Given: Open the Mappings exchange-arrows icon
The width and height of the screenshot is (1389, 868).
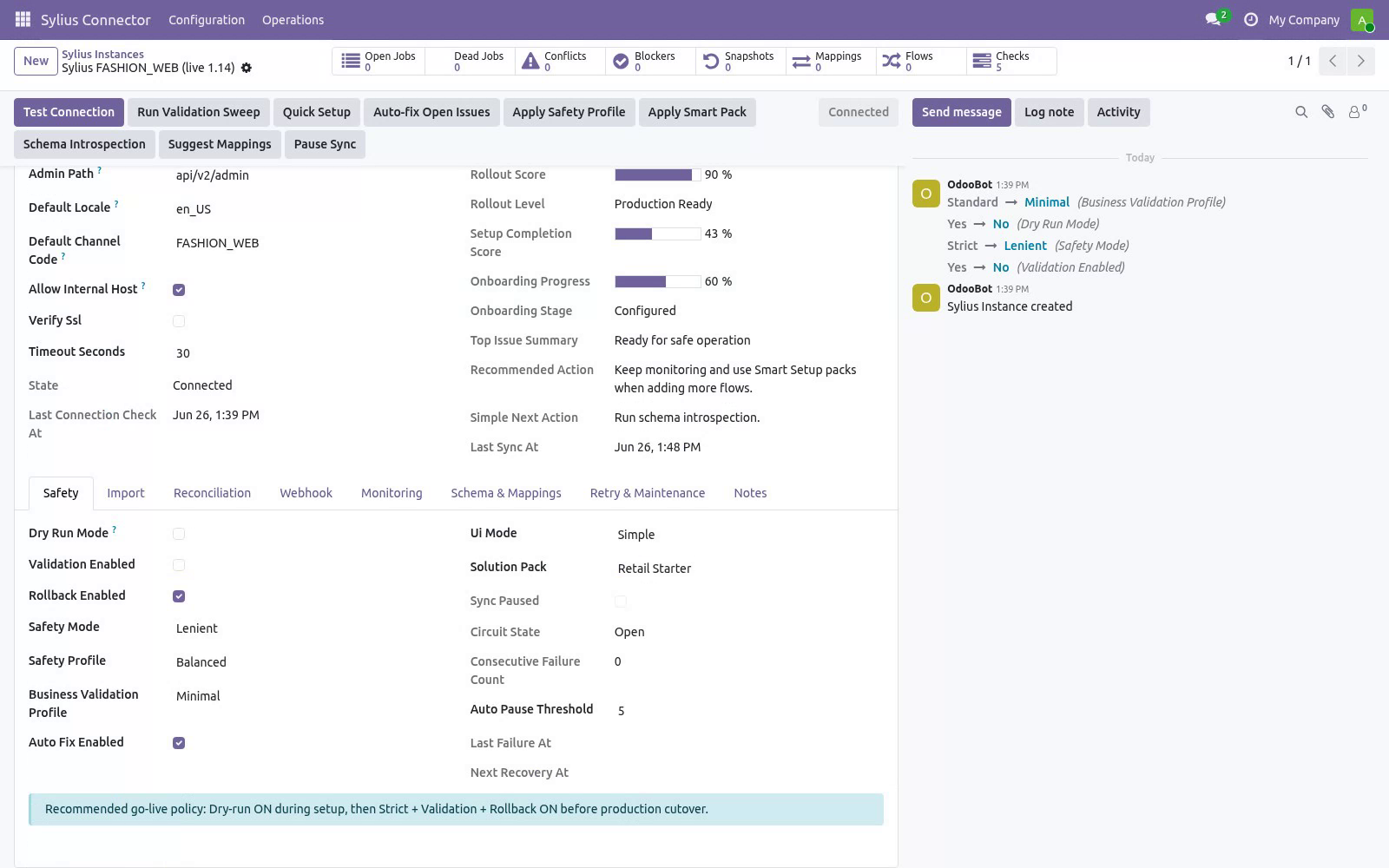Looking at the screenshot, I should click(x=801, y=61).
